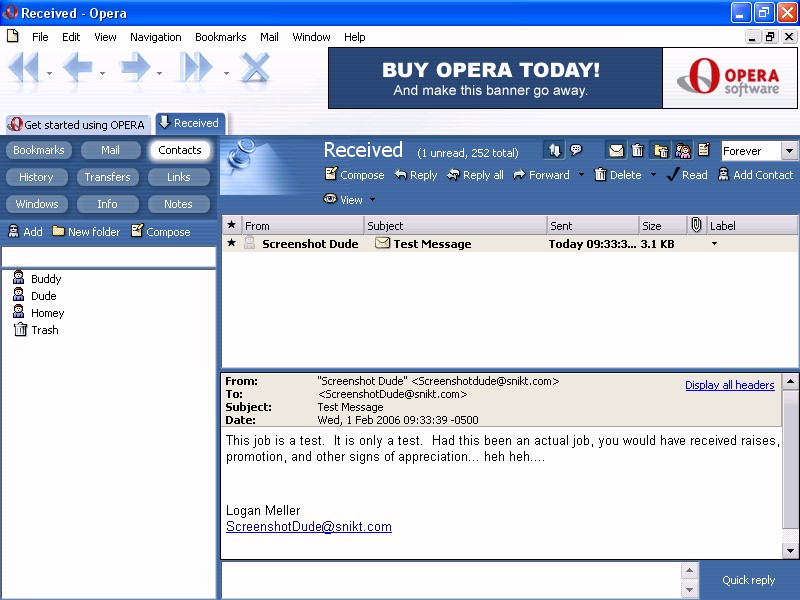Viewport: 800px width, 600px height.
Task: Open the Mail menu in menu bar
Action: click(x=269, y=37)
